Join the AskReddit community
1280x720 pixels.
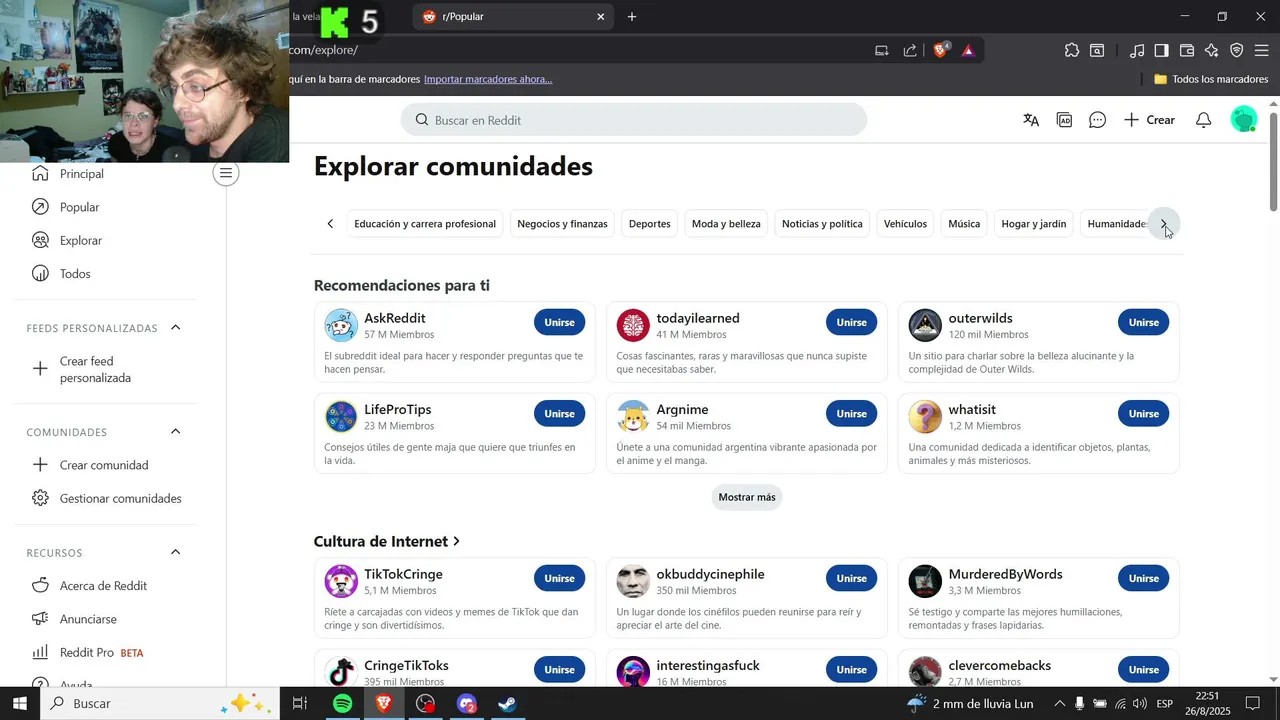(560, 322)
